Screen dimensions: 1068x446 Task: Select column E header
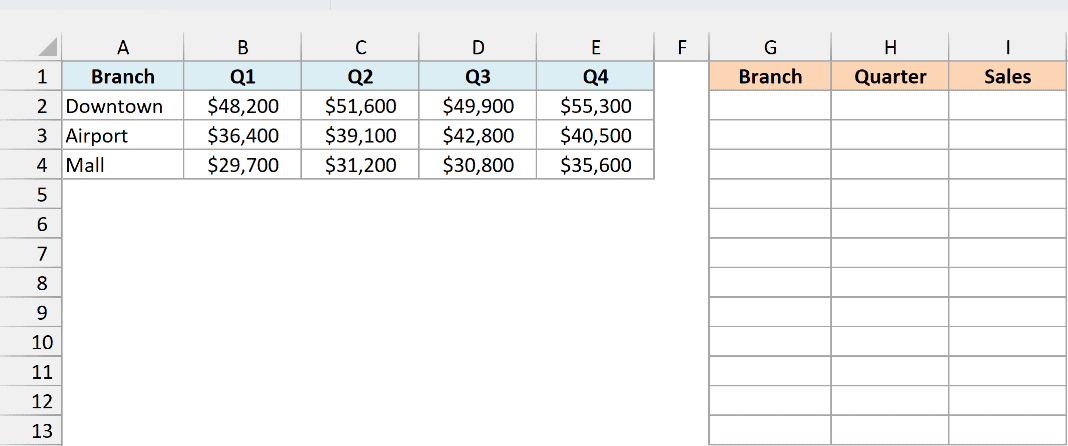(596, 47)
